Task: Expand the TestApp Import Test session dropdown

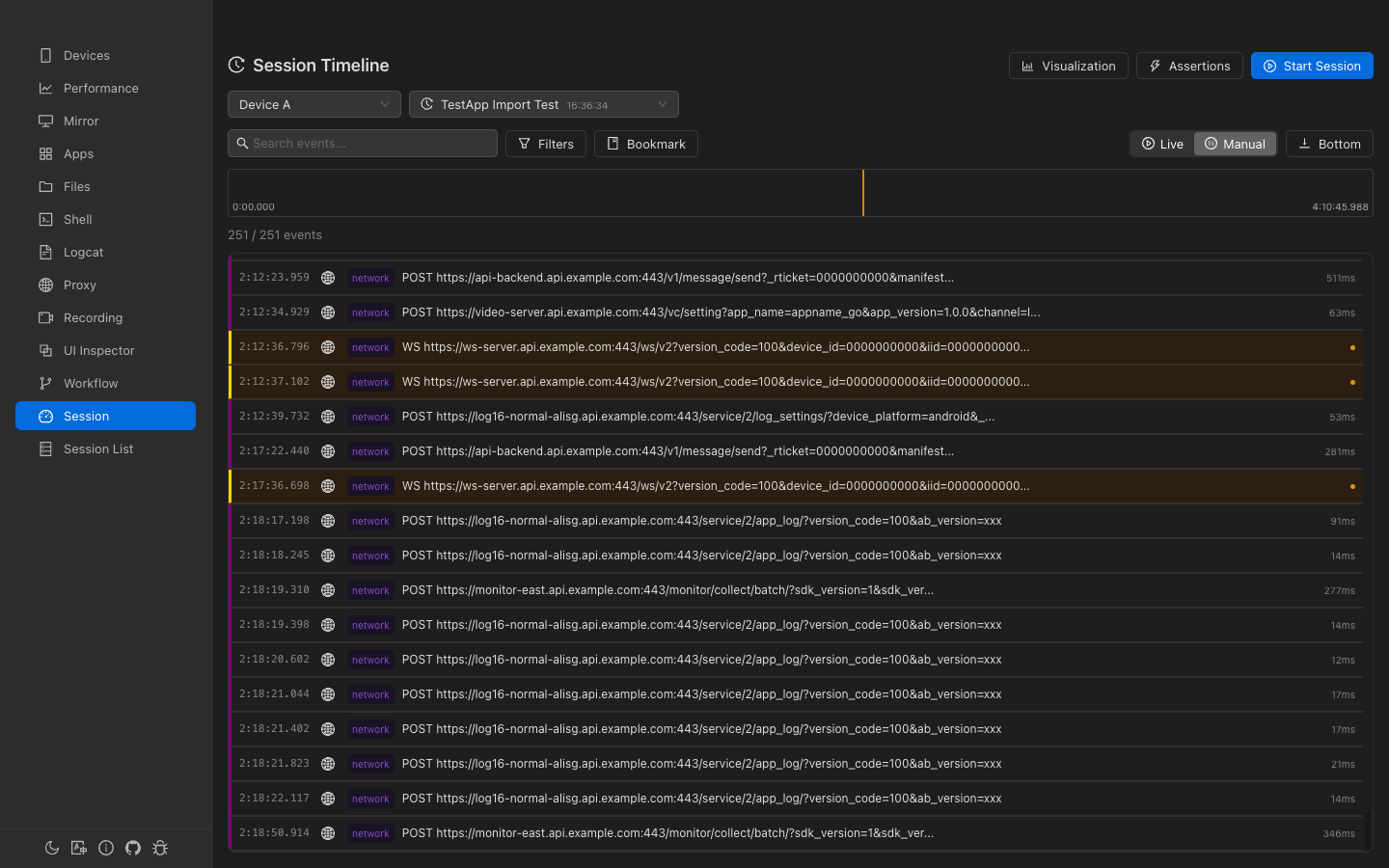Action: point(543,103)
